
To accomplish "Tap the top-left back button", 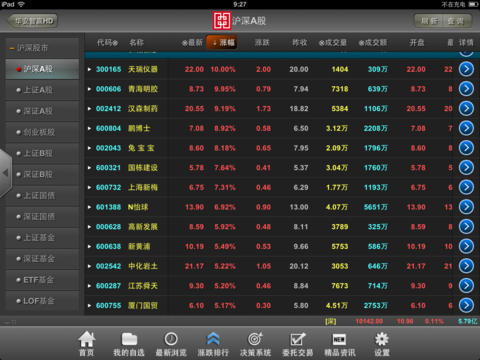I will point(33,21).
